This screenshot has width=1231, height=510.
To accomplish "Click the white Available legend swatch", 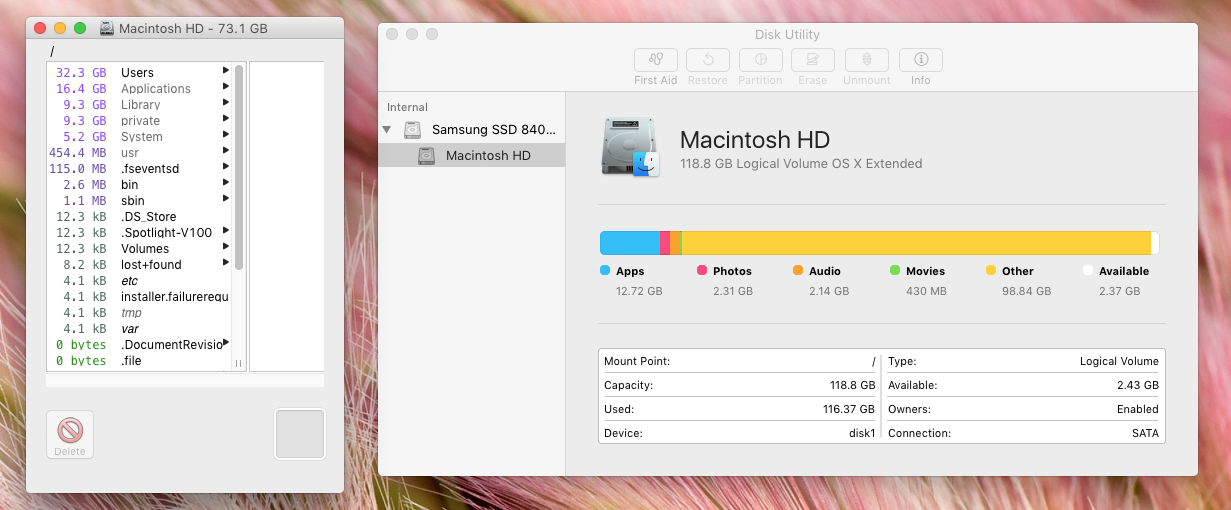I will click(x=1088, y=270).
